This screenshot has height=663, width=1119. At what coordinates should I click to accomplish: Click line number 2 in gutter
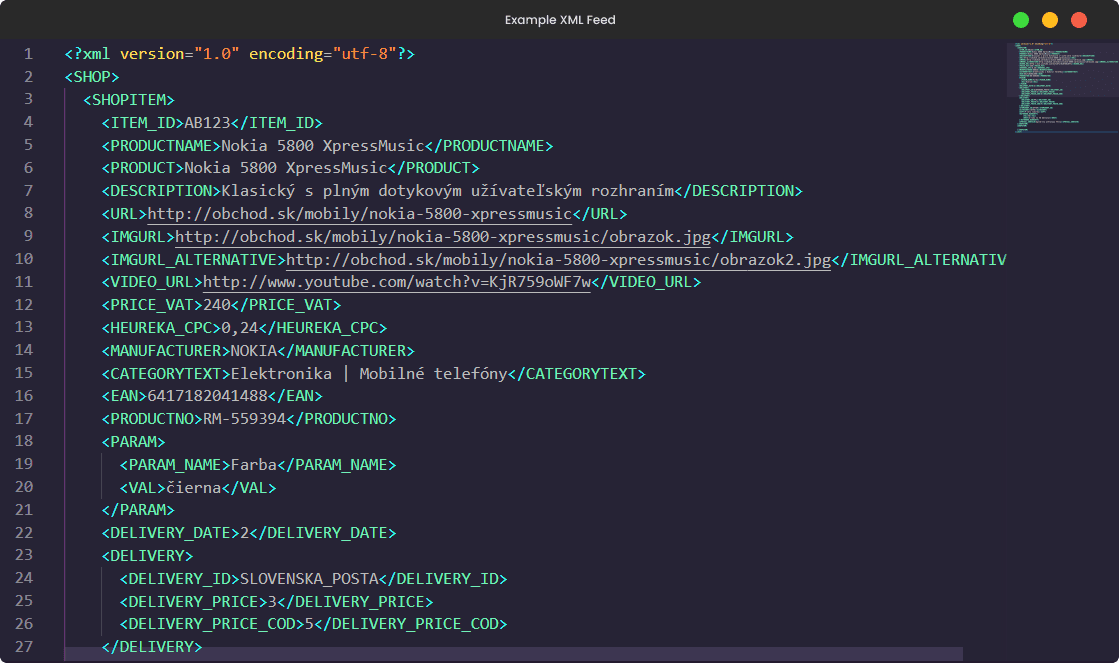point(28,76)
